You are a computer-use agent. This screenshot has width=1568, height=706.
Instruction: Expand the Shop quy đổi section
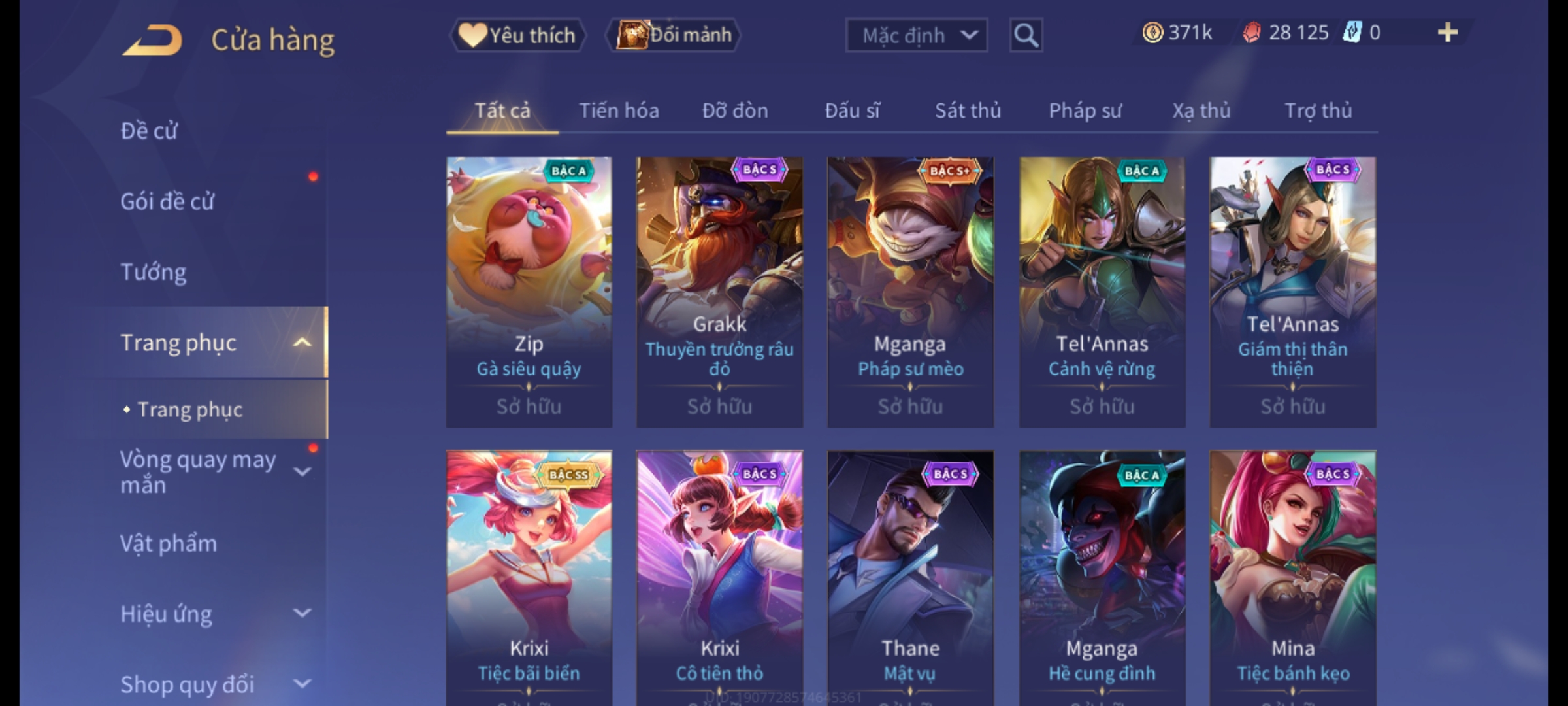point(302,684)
